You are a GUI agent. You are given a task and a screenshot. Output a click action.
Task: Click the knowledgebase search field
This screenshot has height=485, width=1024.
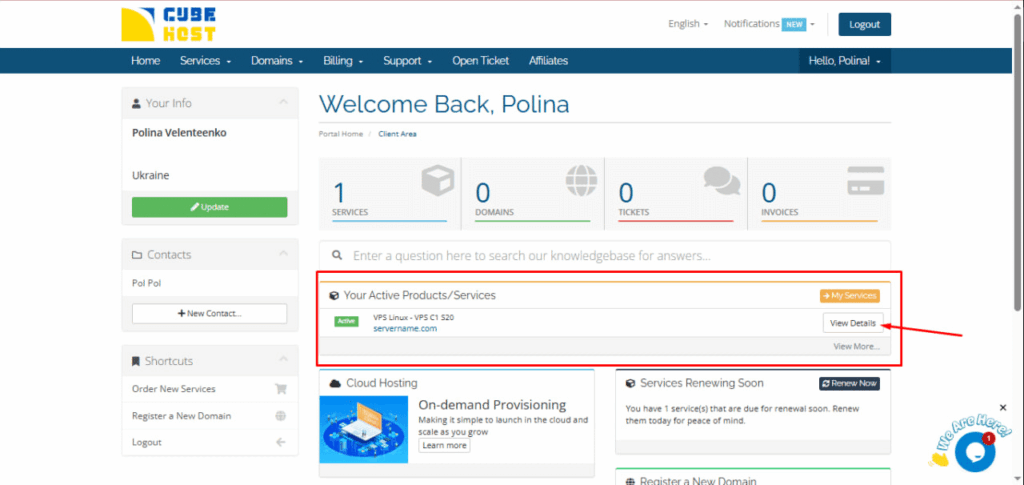pos(605,256)
